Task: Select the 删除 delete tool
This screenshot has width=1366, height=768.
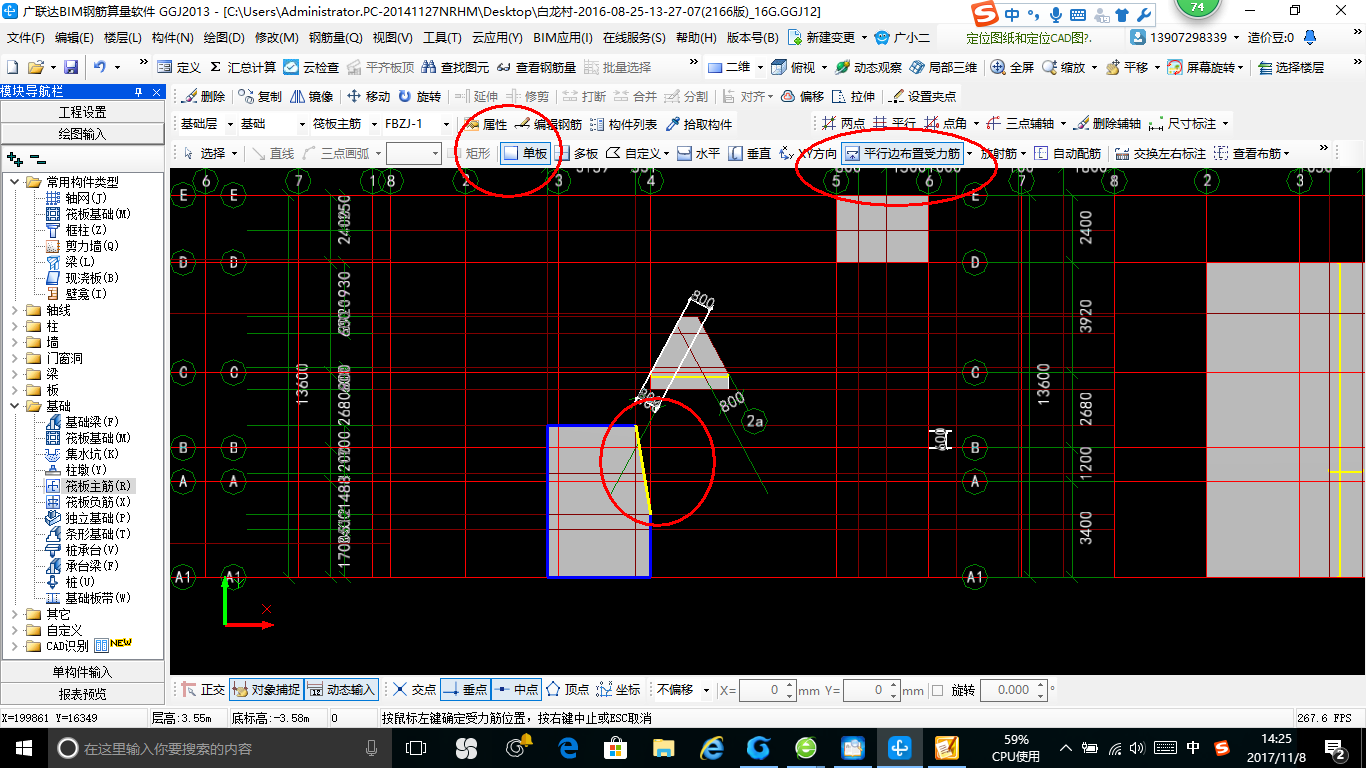Action: [204, 96]
